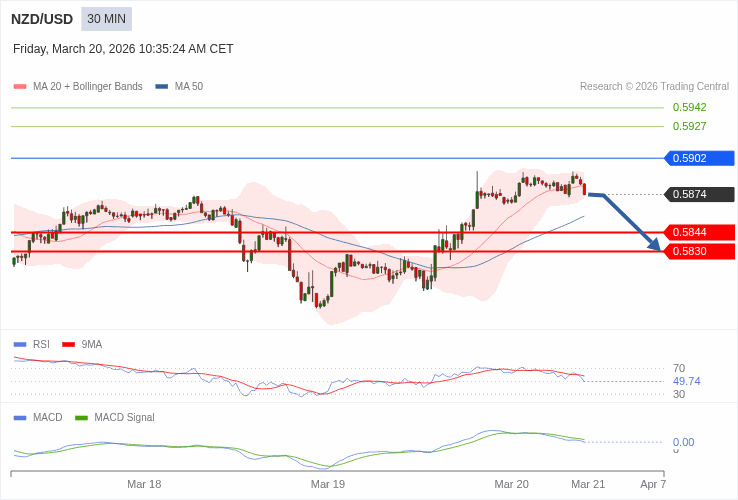
Task: Click the 0.5927 resistance level label
Action: click(x=689, y=126)
